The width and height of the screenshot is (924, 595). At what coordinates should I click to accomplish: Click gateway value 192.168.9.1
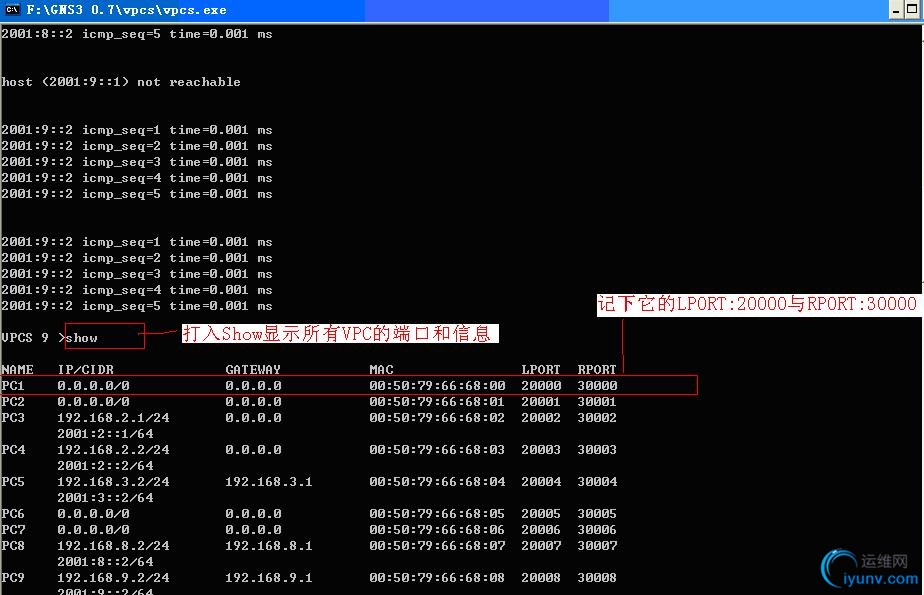(269, 577)
